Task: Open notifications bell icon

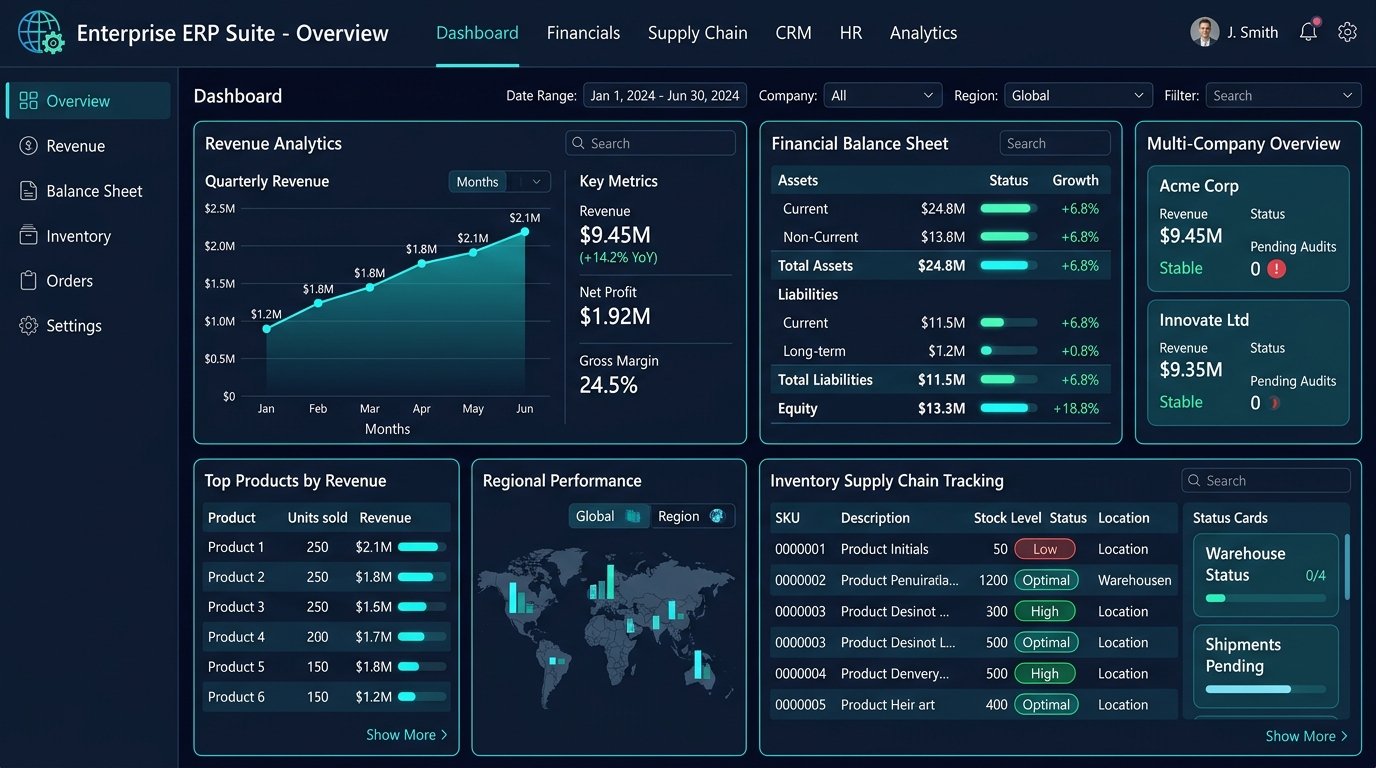Action: pos(1308,32)
